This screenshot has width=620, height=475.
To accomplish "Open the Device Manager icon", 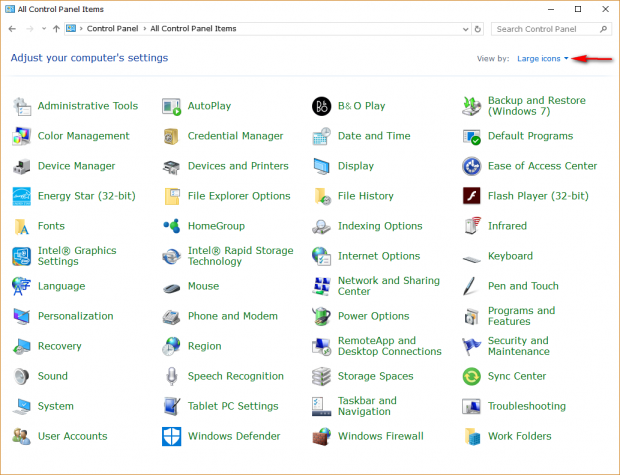I will pyautogui.click(x=22, y=166).
